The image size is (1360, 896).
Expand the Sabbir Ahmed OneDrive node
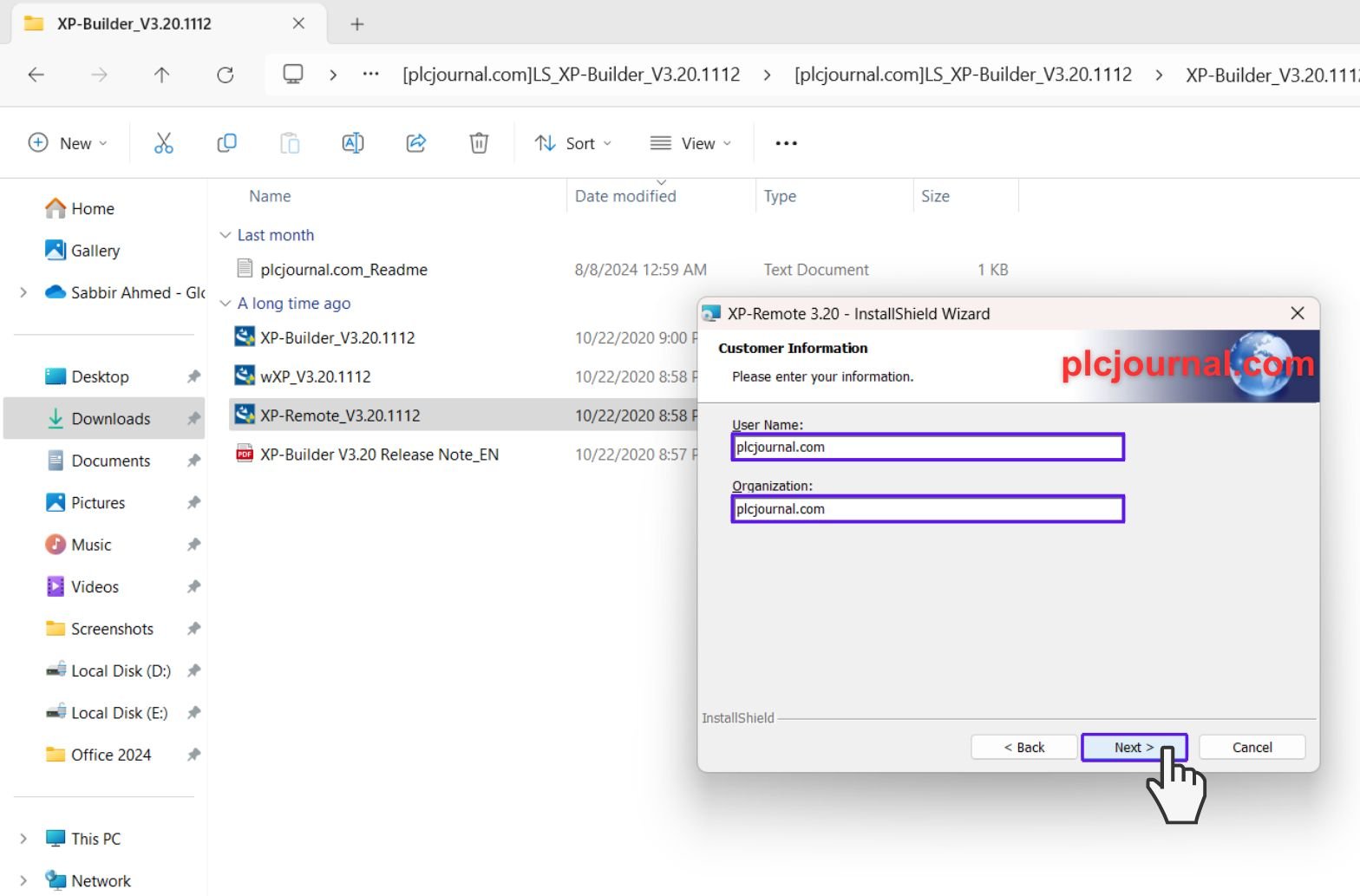(x=23, y=292)
